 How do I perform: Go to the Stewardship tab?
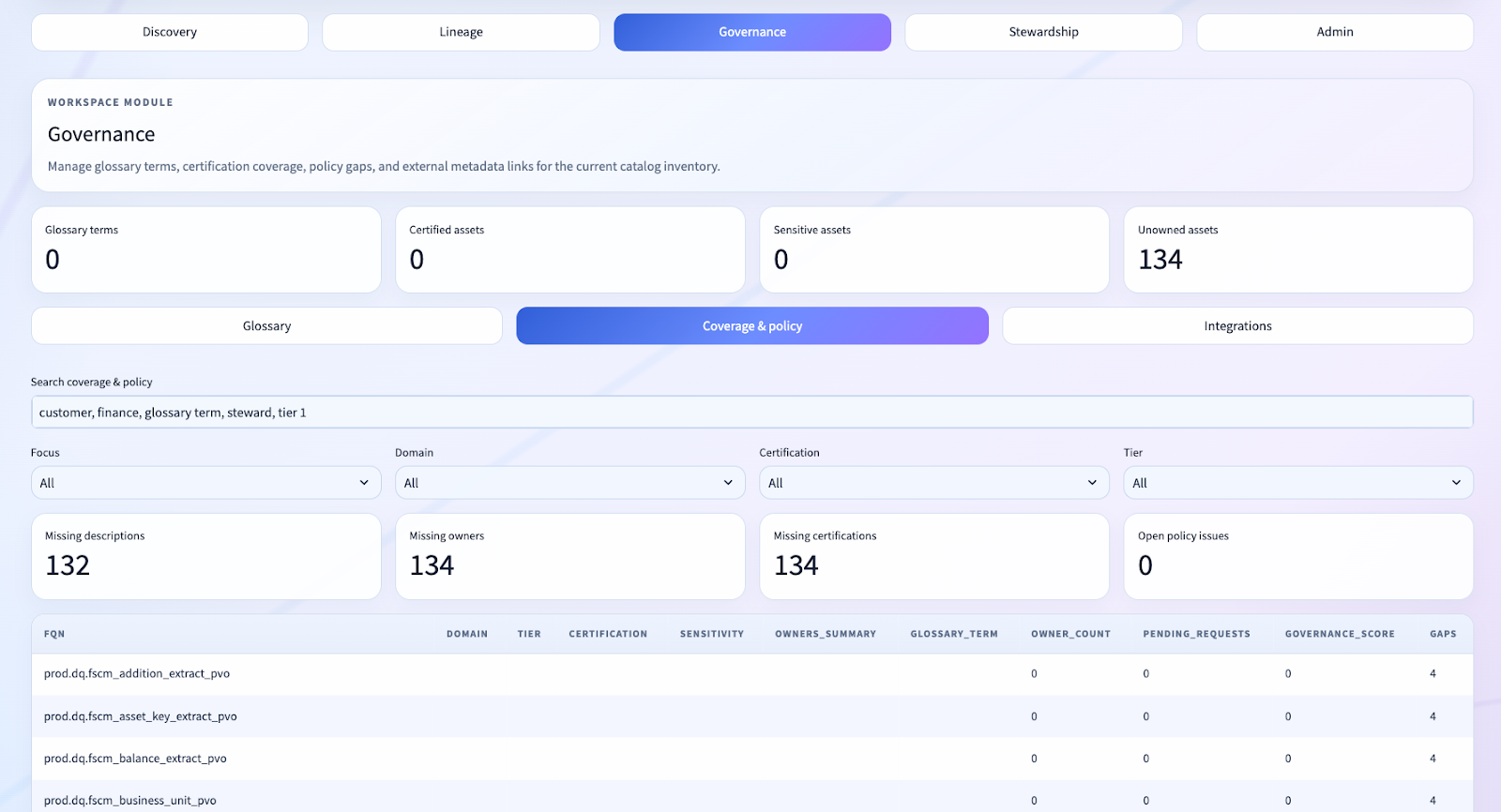point(1043,32)
